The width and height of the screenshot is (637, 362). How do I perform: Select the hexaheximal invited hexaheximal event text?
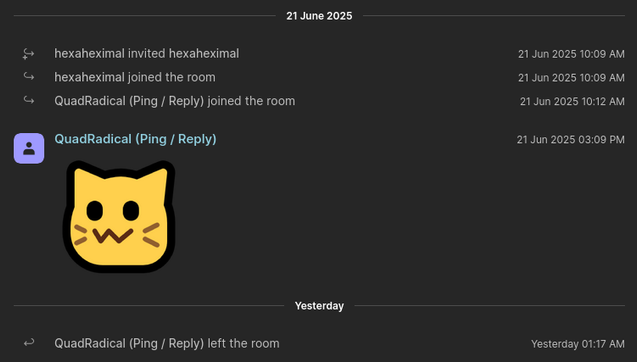pyautogui.click(x=147, y=54)
